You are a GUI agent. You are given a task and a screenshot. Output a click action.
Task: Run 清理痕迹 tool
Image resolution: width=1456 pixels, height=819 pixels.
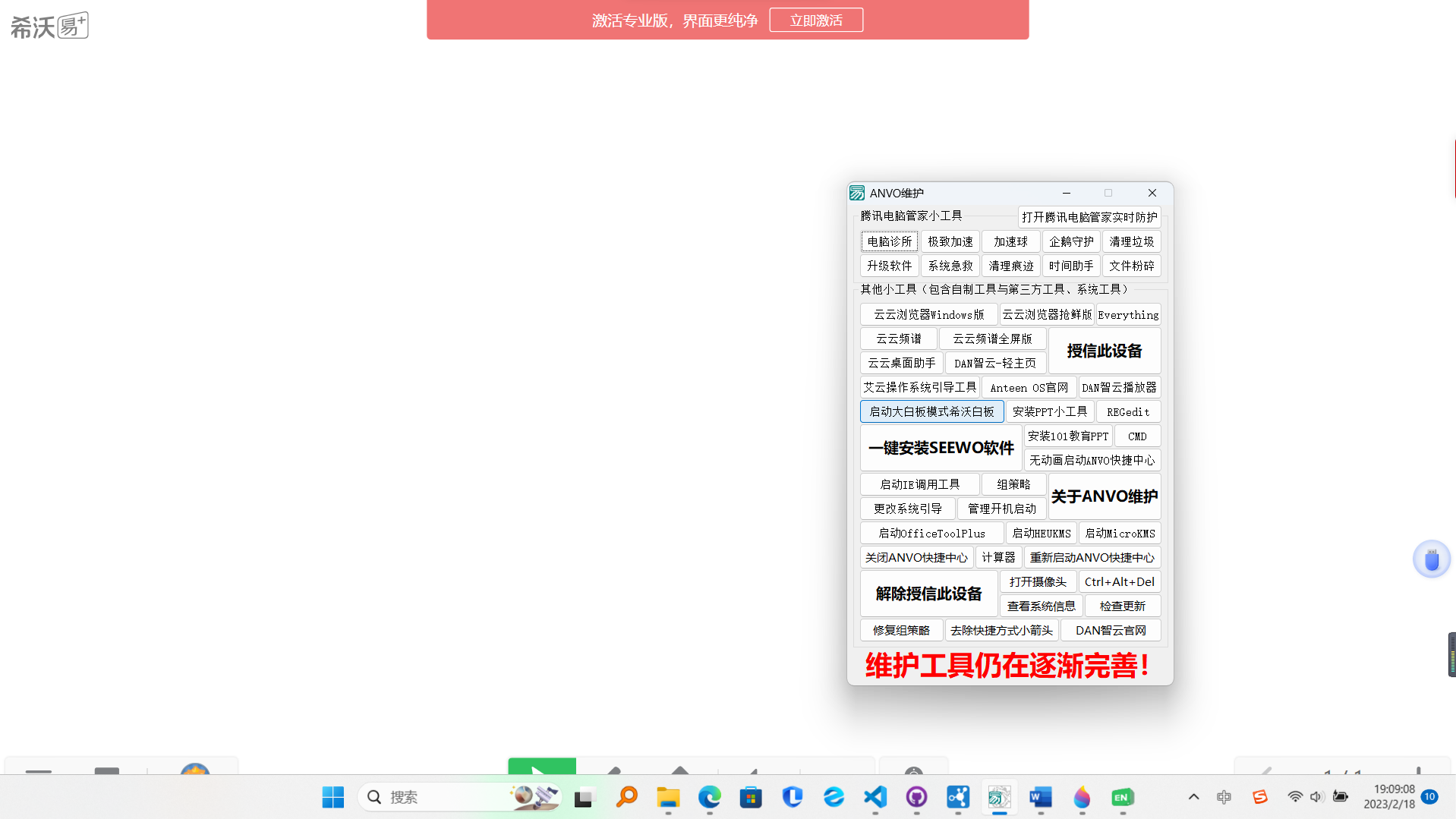click(1010, 266)
